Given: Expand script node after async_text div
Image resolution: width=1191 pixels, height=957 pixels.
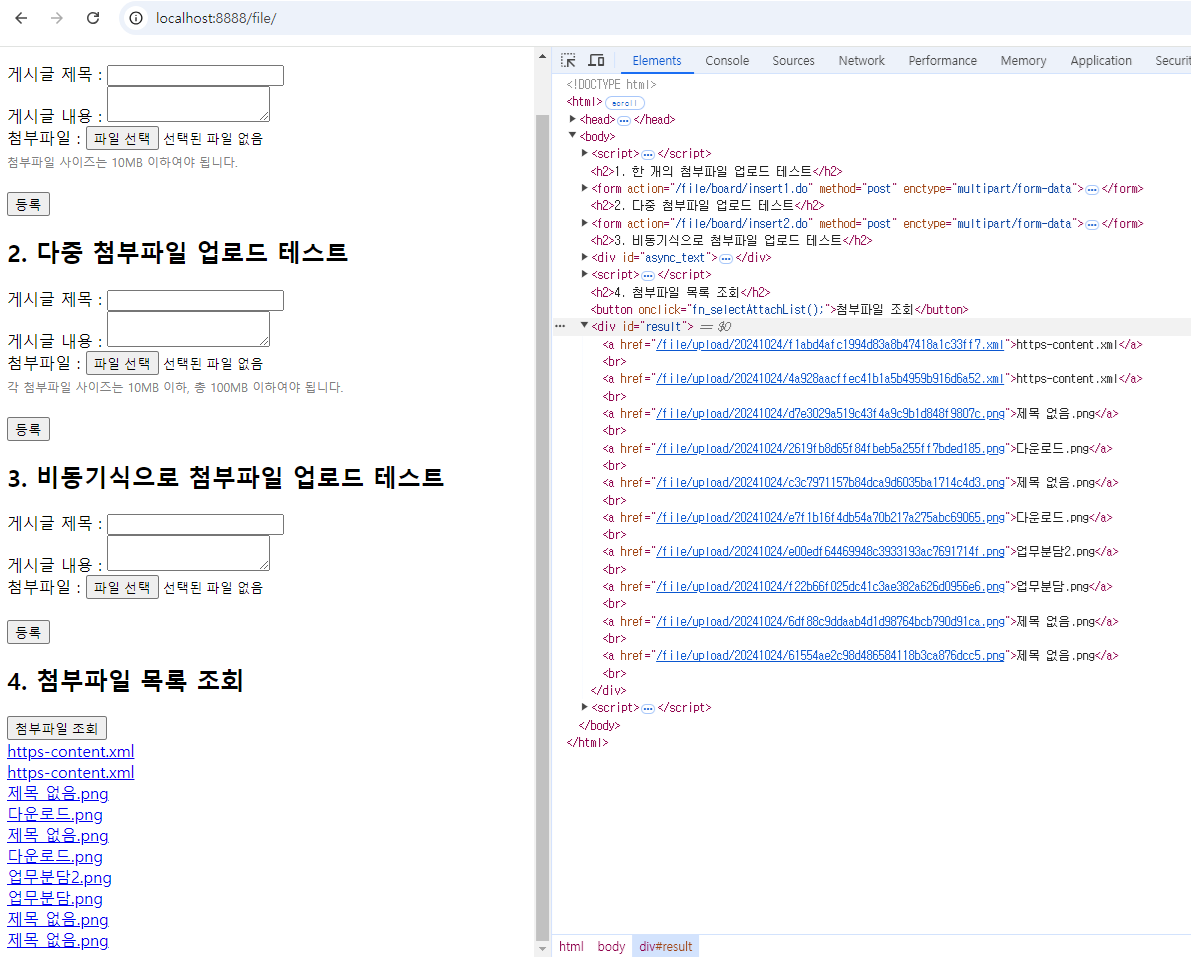Looking at the screenshot, I should (584, 274).
